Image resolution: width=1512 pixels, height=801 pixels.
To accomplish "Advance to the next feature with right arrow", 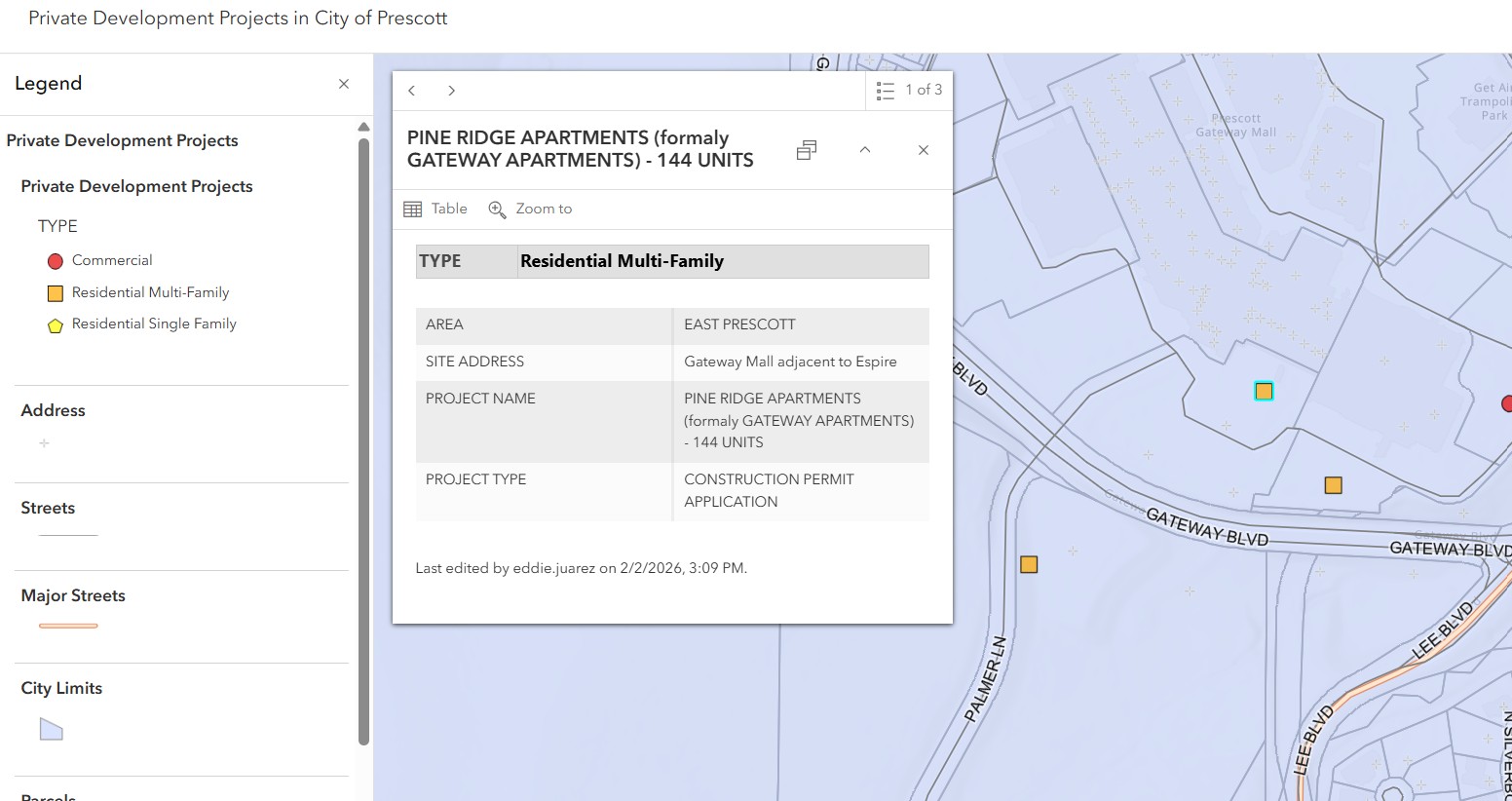I will pyautogui.click(x=451, y=90).
